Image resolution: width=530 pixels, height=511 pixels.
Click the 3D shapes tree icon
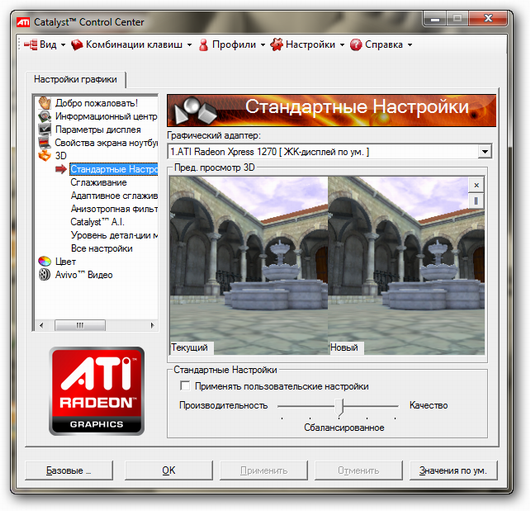click(44, 156)
